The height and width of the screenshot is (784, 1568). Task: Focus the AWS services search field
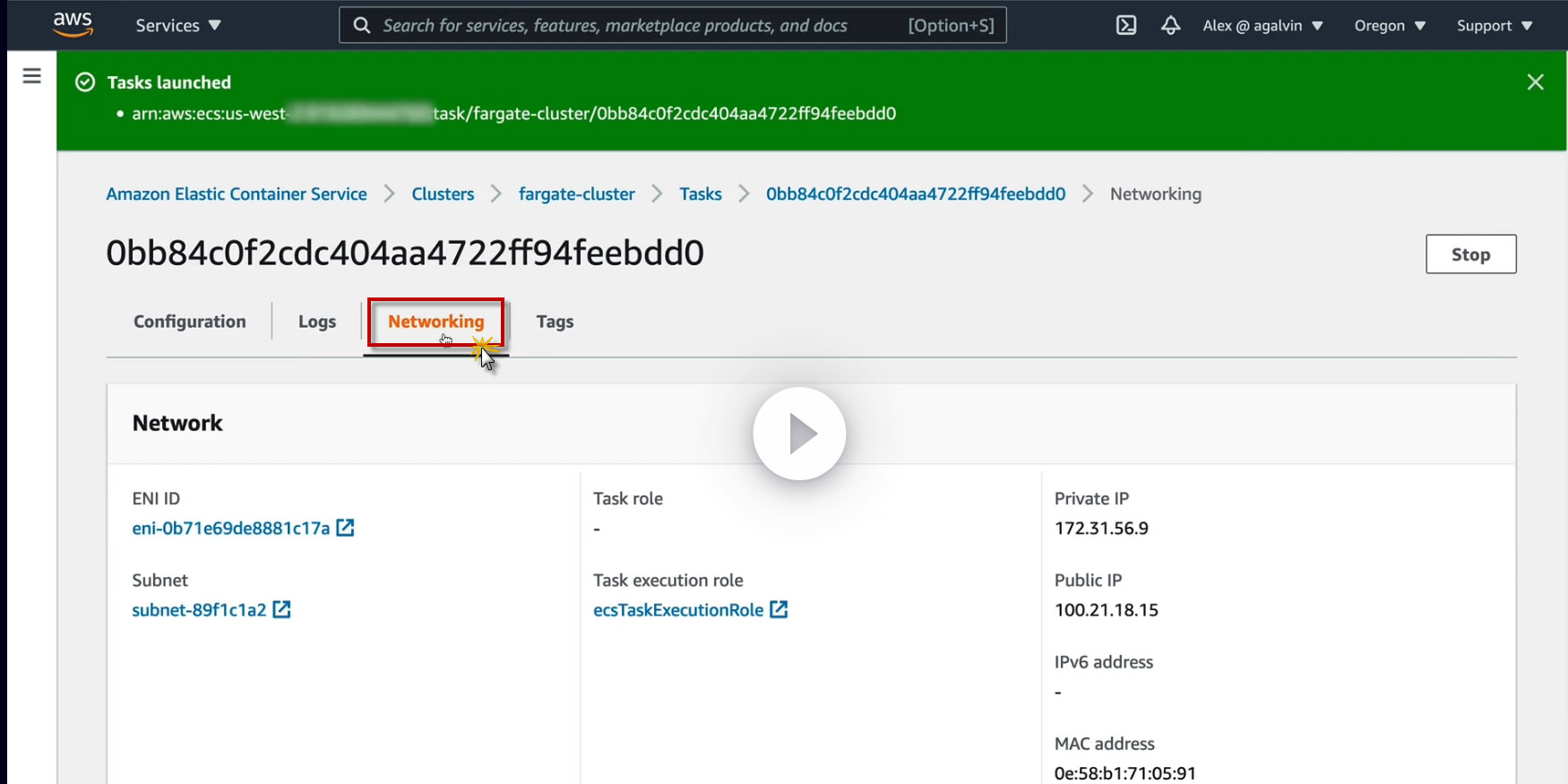[673, 25]
